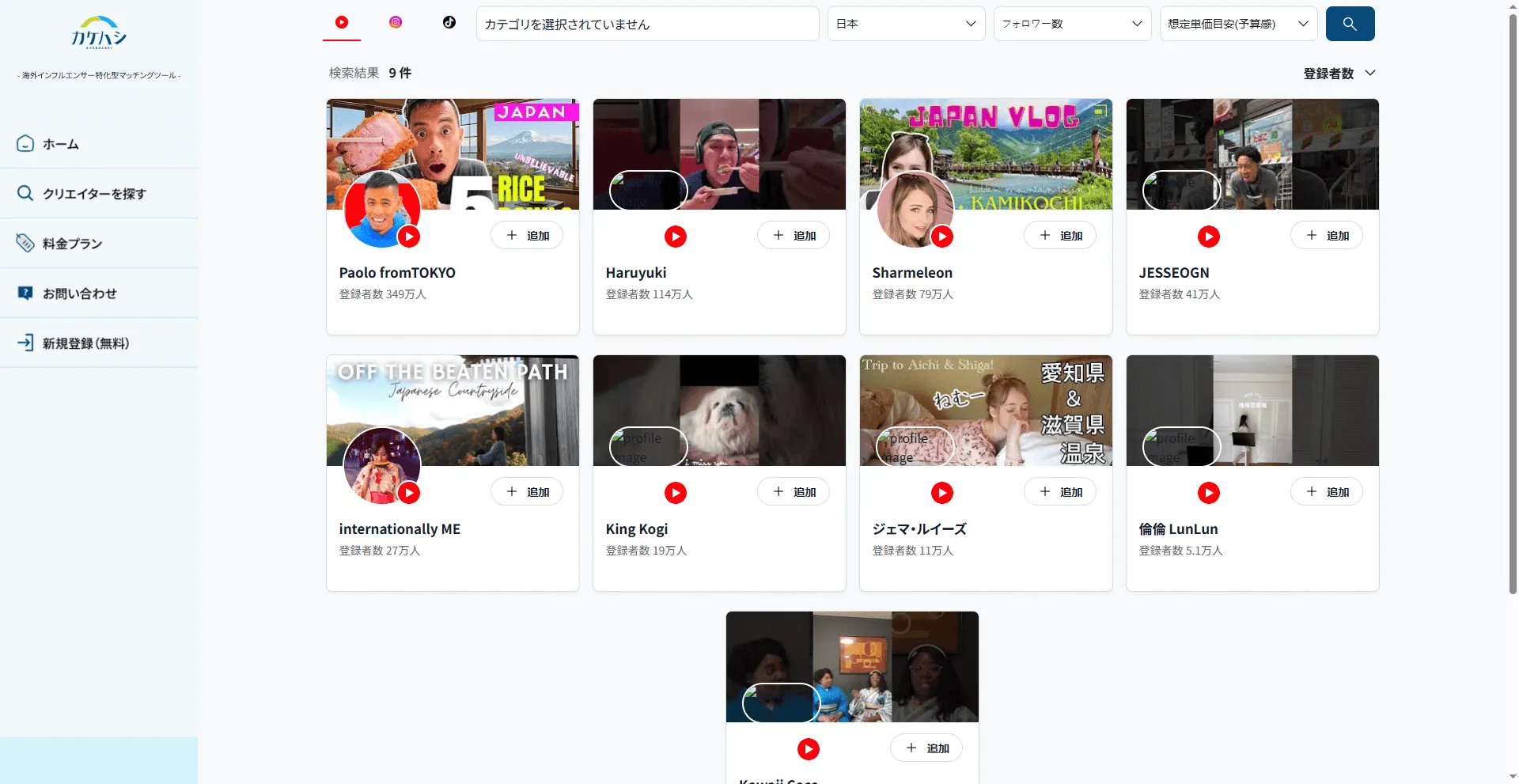Switch to the YouTube platform tab
1519x784 pixels.
coord(342,23)
